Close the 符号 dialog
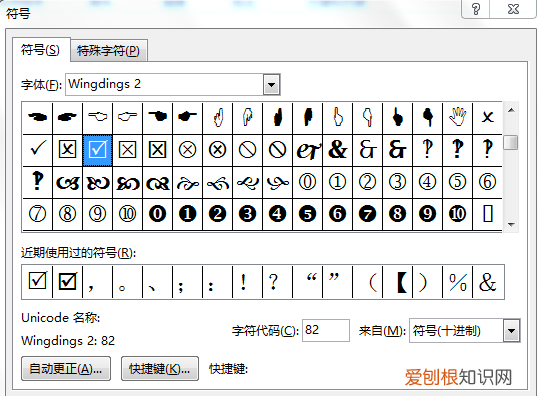 coord(513,9)
